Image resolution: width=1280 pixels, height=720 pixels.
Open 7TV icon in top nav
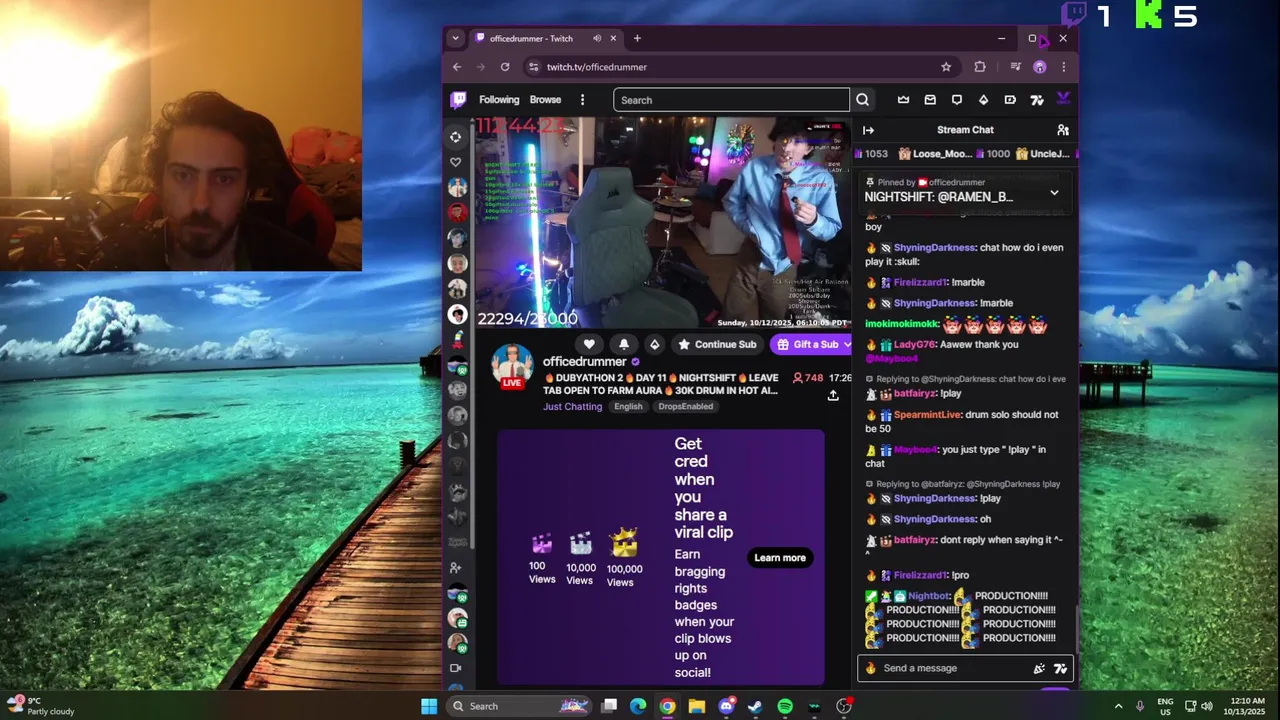tap(1036, 100)
